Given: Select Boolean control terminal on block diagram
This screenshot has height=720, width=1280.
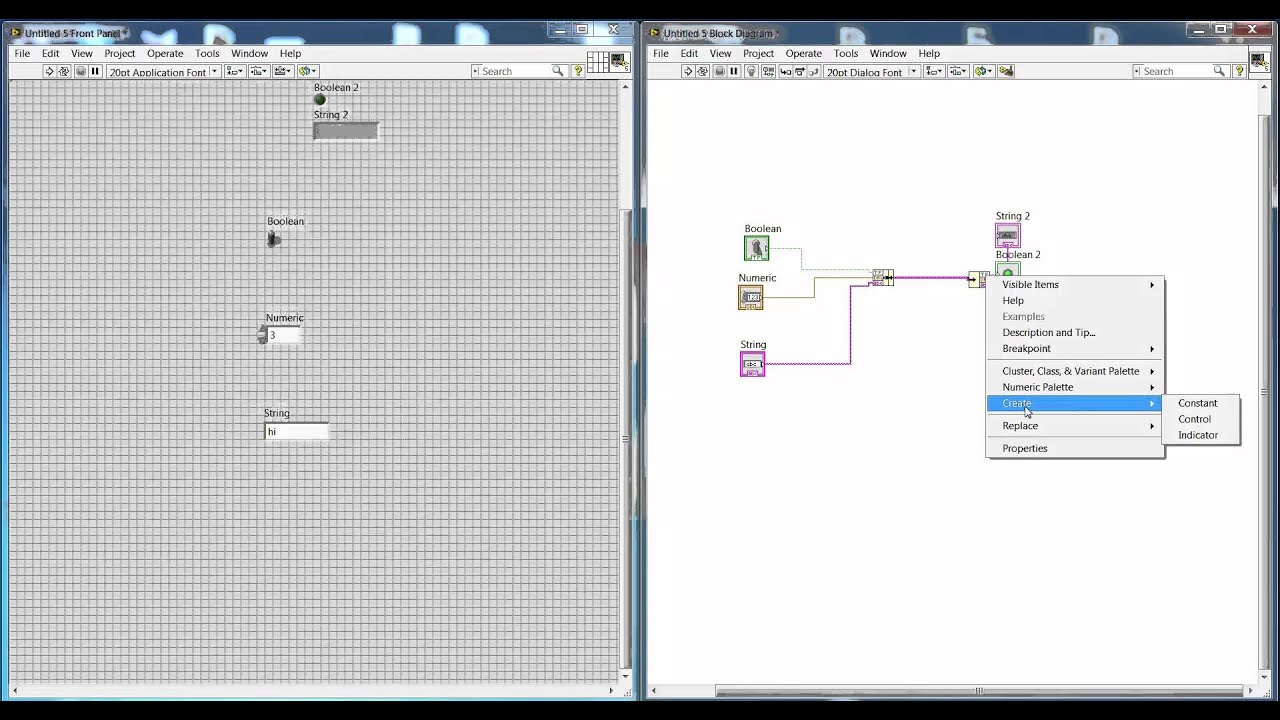Looking at the screenshot, I should pyautogui.click(x=756, y=248).
